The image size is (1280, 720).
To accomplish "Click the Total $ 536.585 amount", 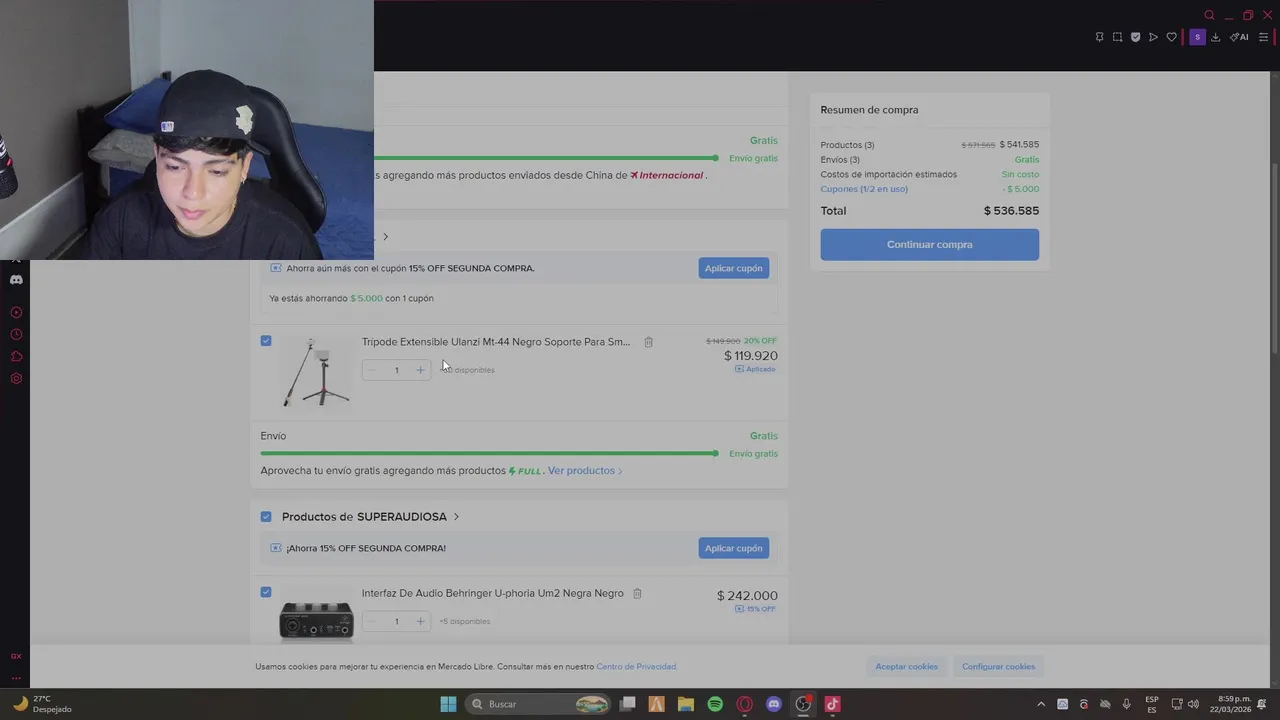I will tap(1011, 211).
